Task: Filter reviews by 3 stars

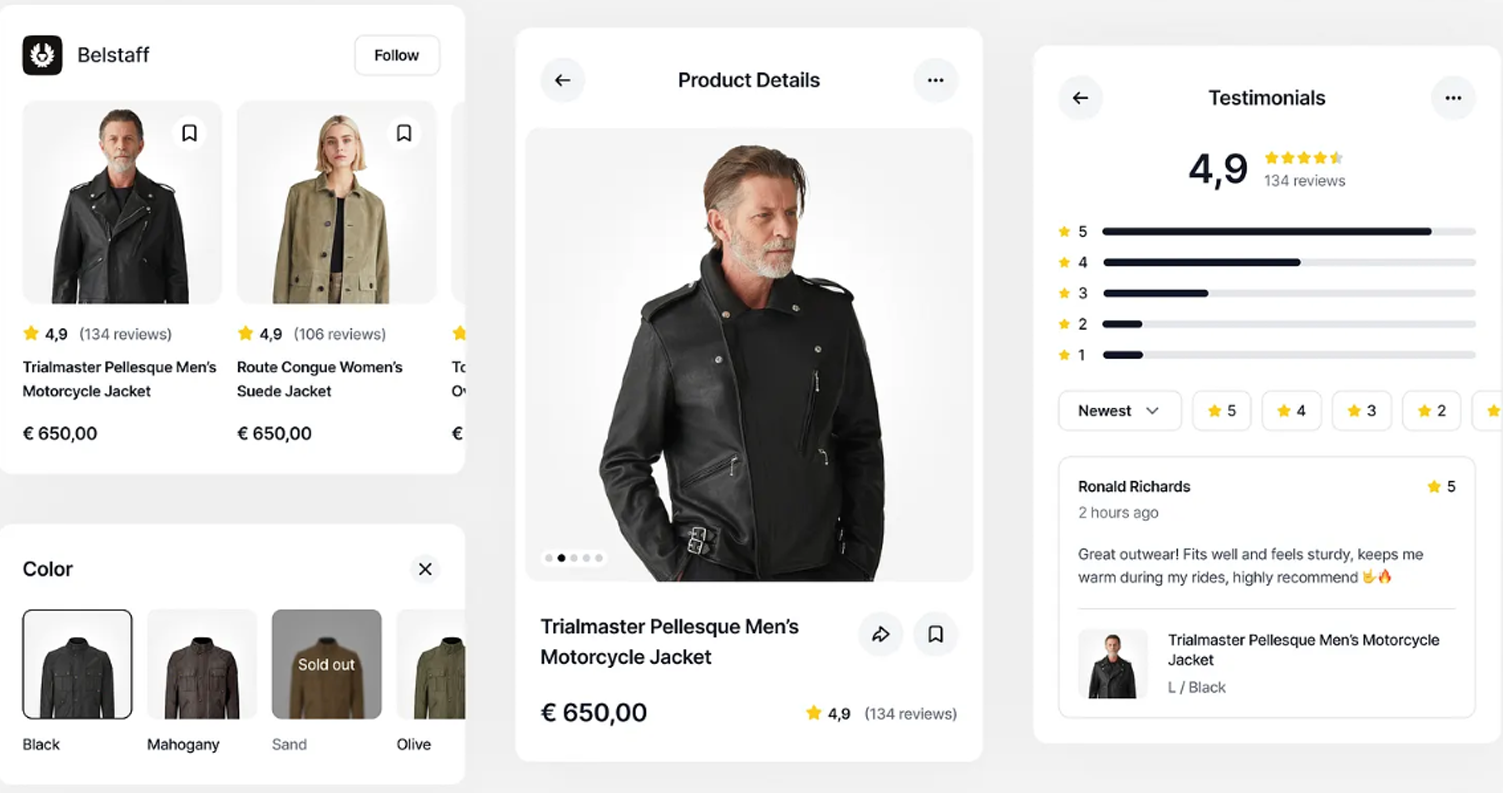Action: pos(1361,411)
